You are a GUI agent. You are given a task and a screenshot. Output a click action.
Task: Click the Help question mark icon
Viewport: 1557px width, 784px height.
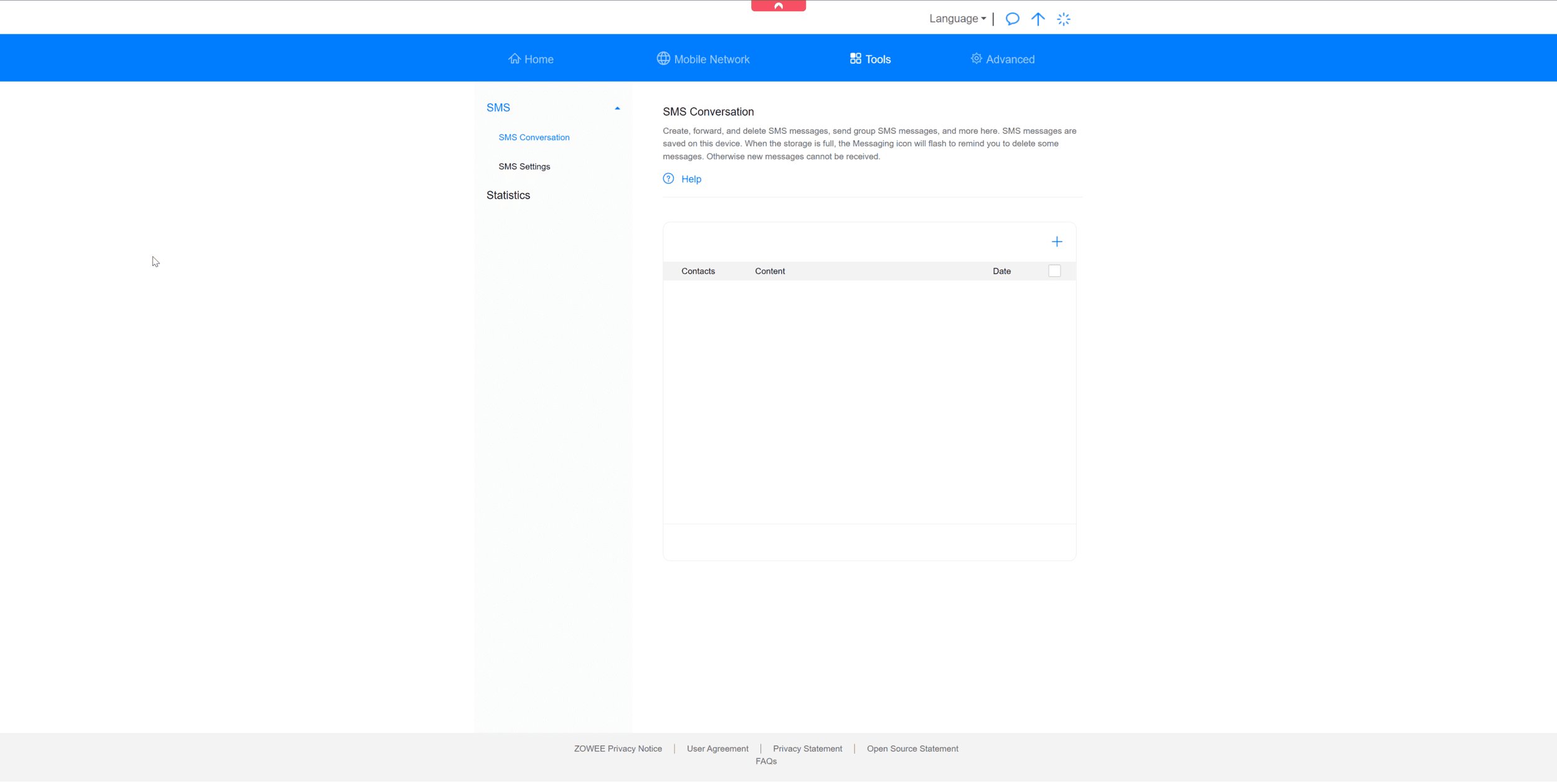(x=668, y=179)
